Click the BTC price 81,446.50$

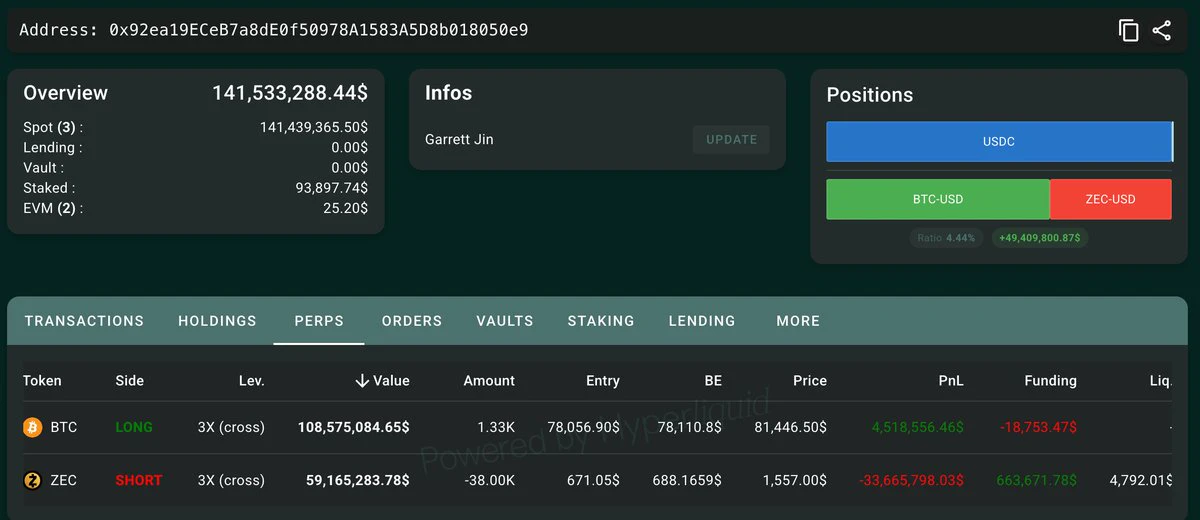click(790, 427)
